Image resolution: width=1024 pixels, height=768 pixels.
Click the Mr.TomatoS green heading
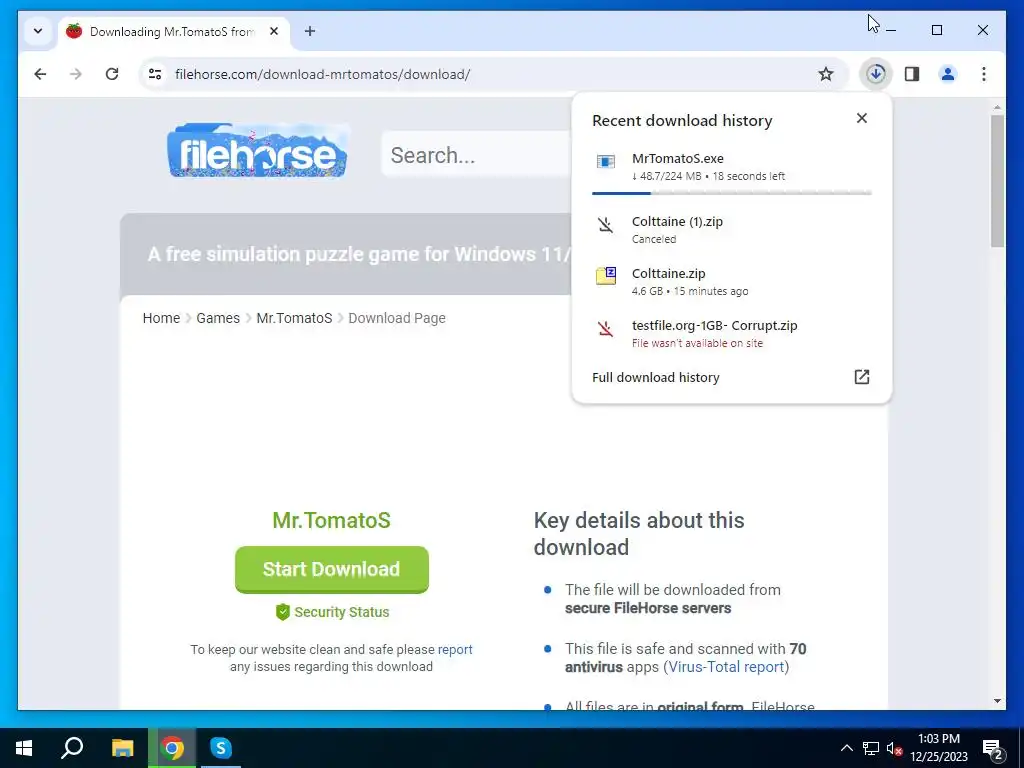tap(332, 520)
